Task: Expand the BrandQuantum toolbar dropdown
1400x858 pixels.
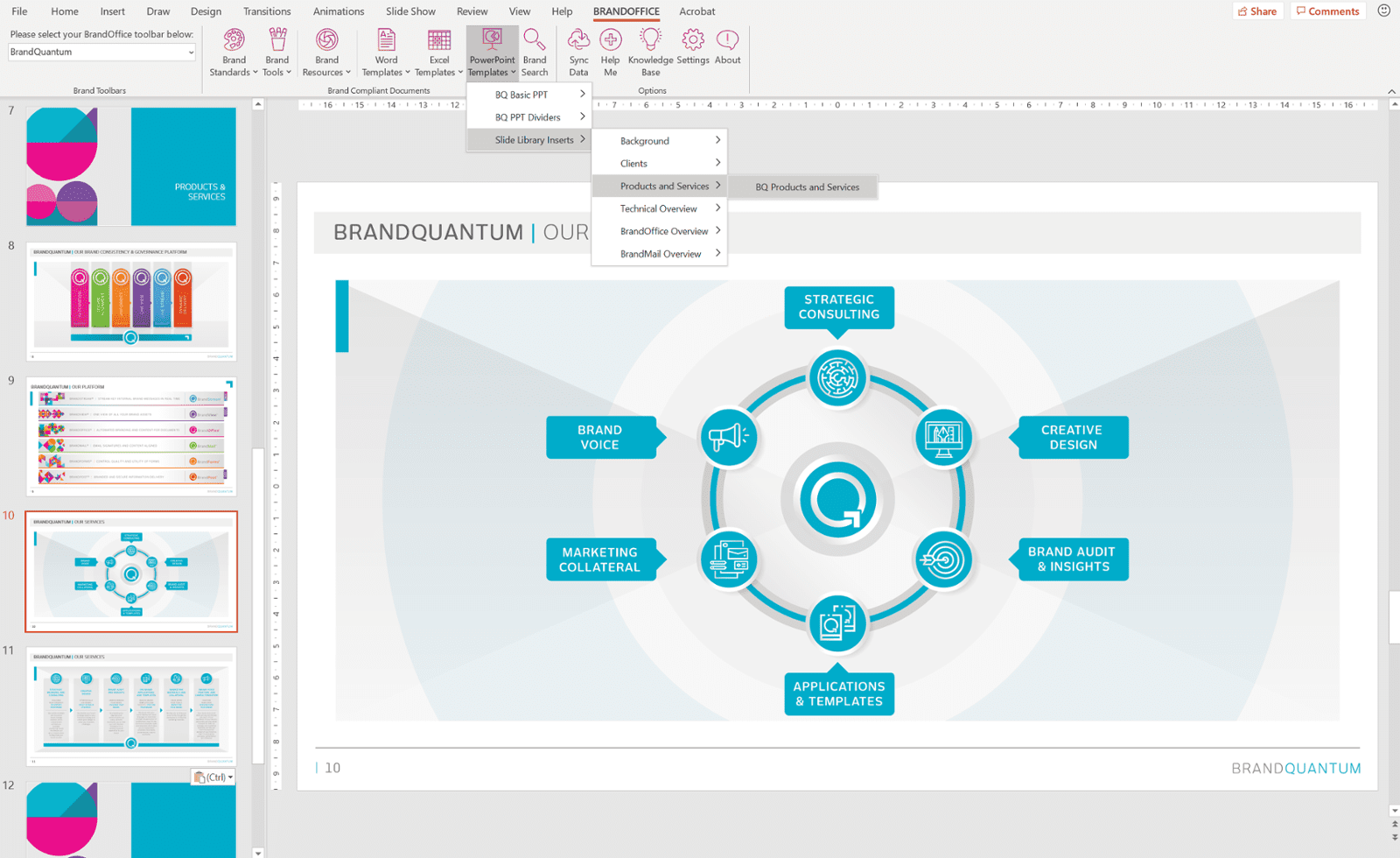Action: [x=190, y=53]
